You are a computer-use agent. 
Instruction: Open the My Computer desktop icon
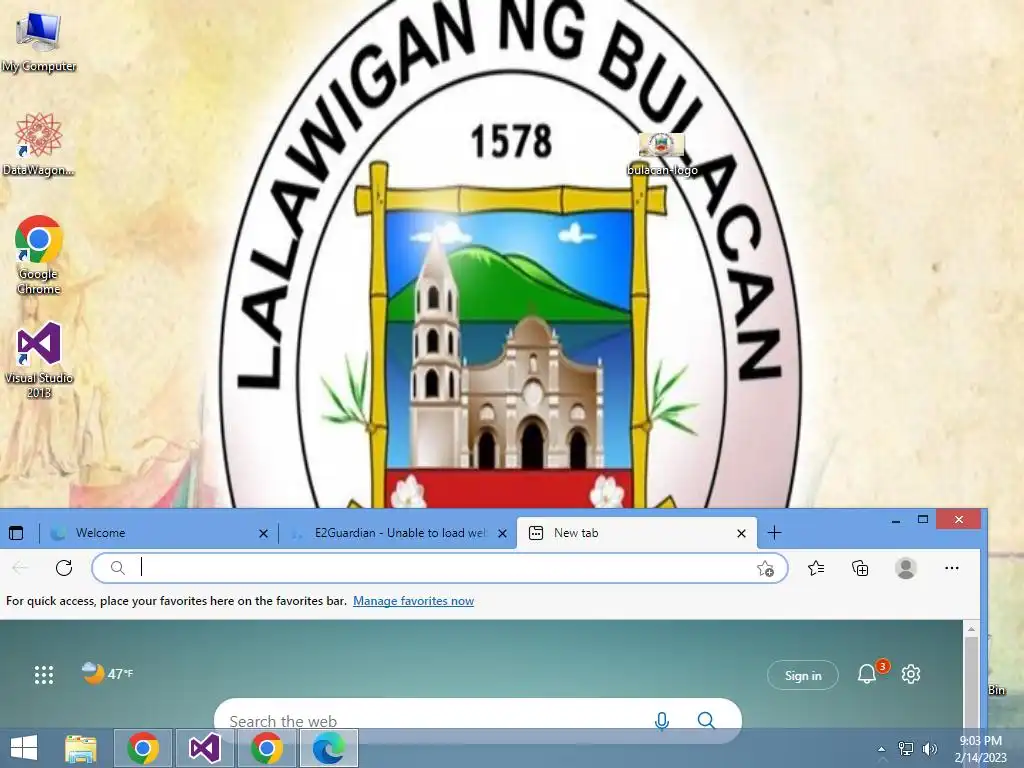point(39,41)
